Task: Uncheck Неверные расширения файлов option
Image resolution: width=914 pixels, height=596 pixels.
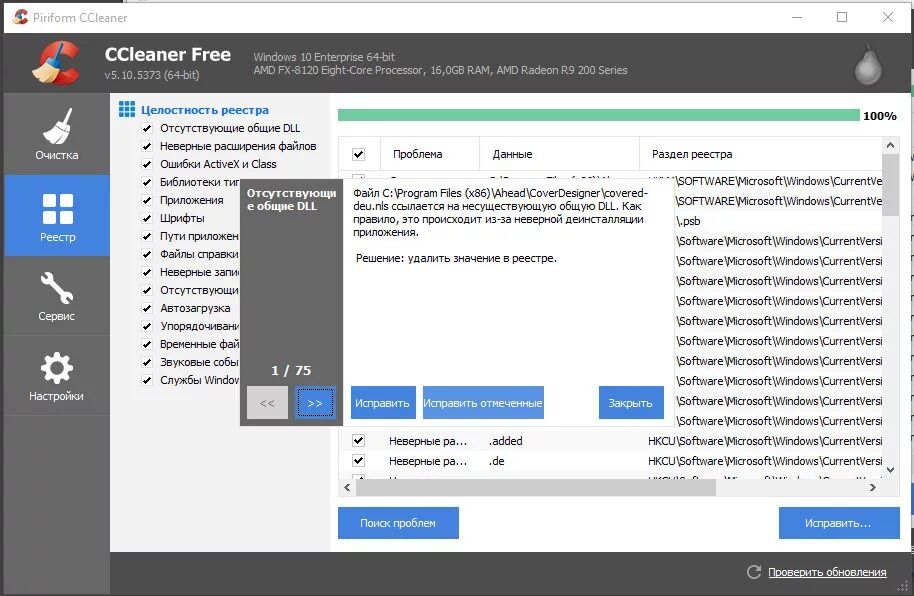Action: tap(147, 146)
